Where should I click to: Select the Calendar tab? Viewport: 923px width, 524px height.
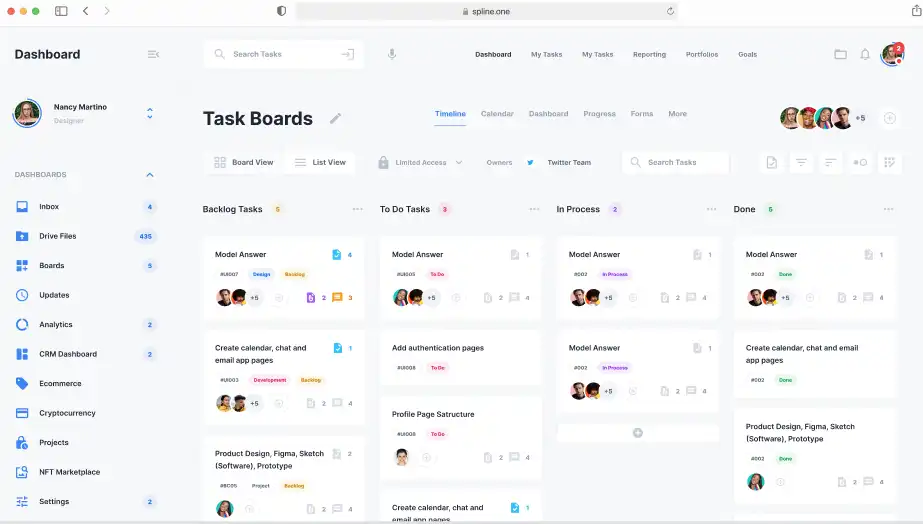(x=497, y=114)
